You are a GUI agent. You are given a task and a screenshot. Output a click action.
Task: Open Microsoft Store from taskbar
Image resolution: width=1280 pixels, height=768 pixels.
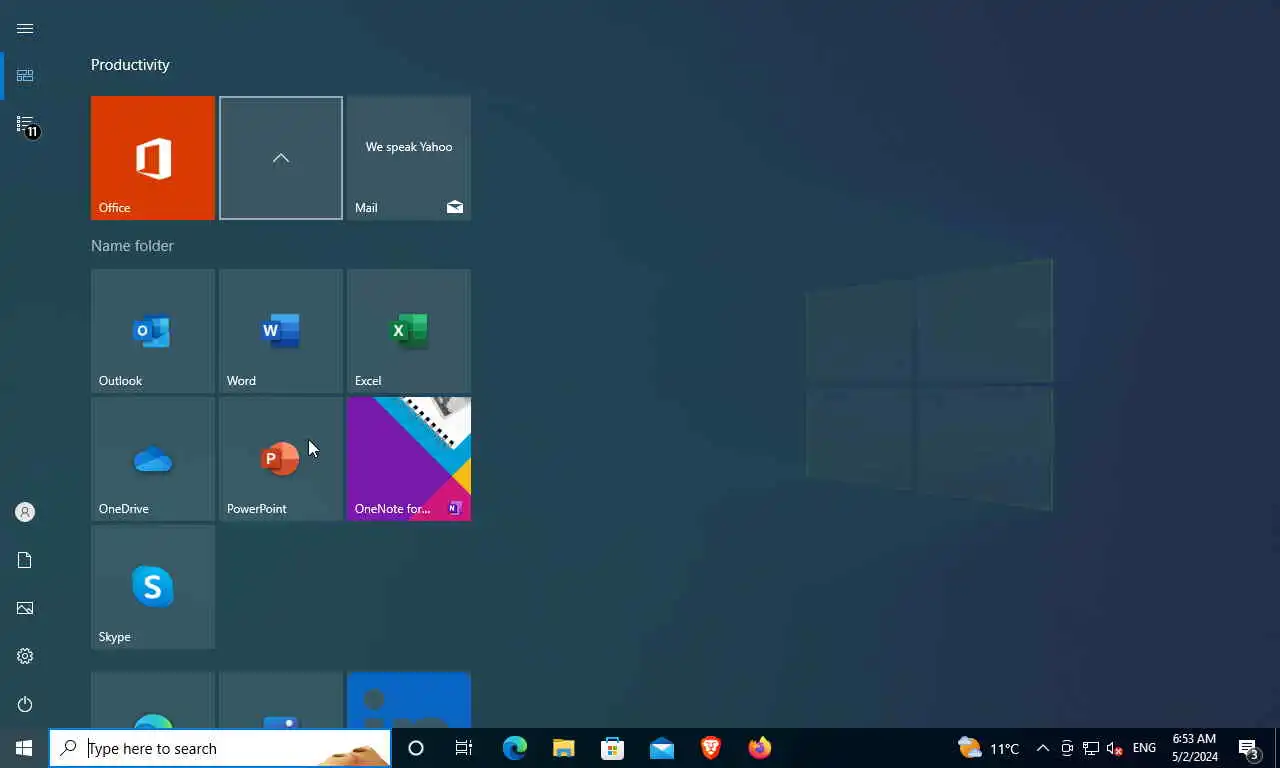[x=612, y=748]
